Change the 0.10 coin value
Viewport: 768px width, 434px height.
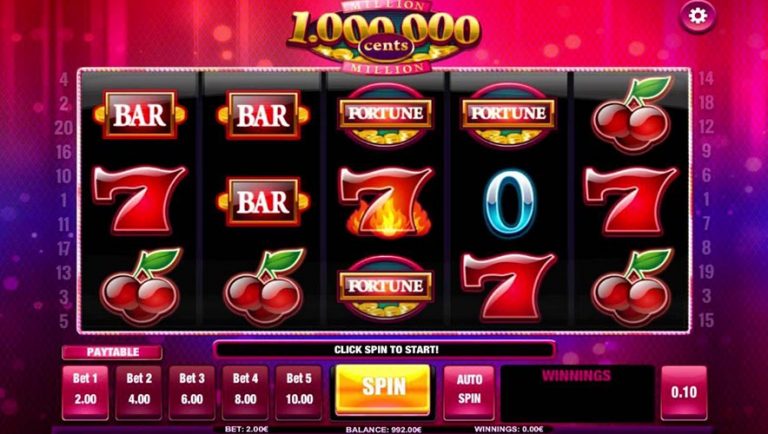click(x=684, y=393)
